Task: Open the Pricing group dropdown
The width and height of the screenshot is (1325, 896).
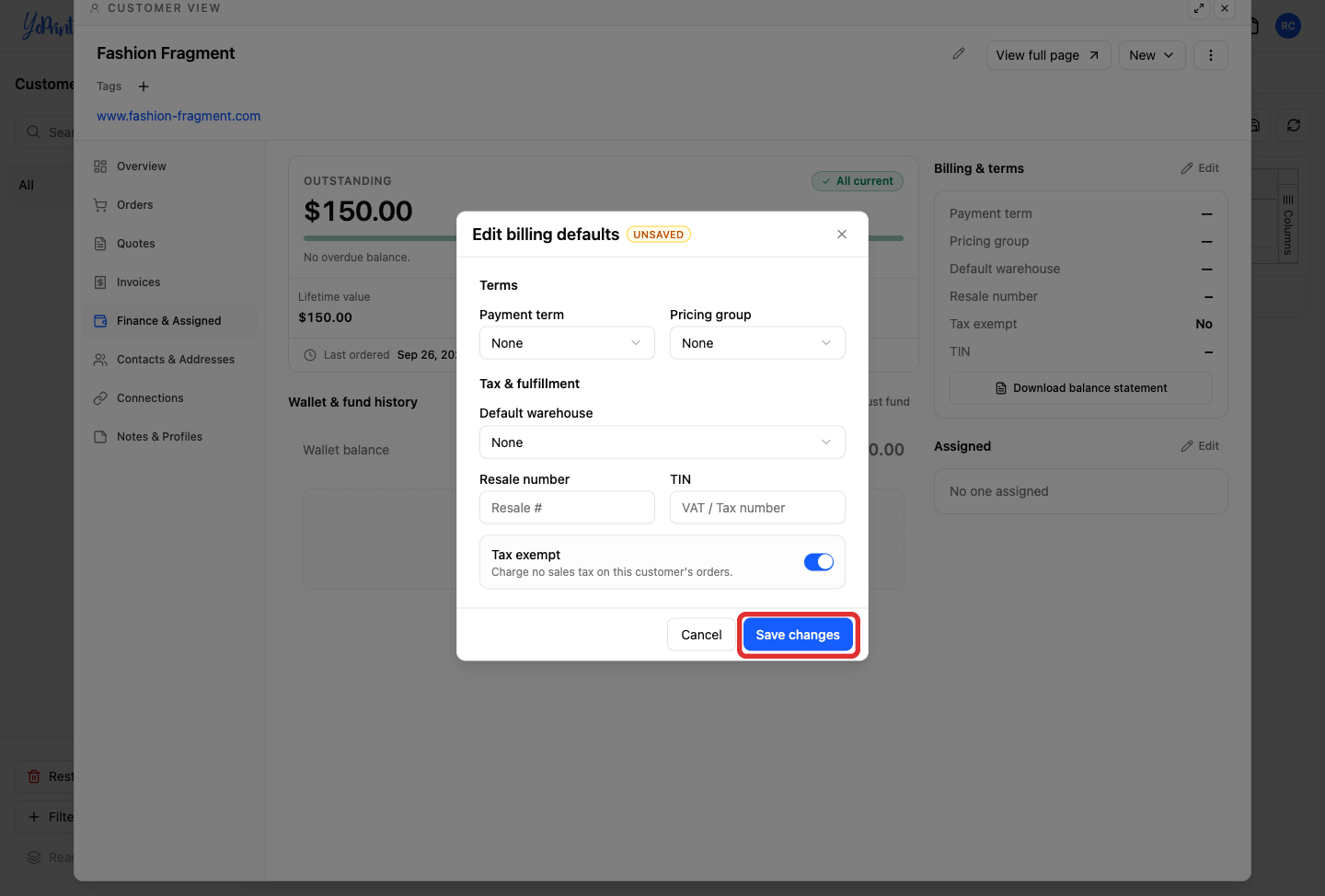Action: pos(757,343)
